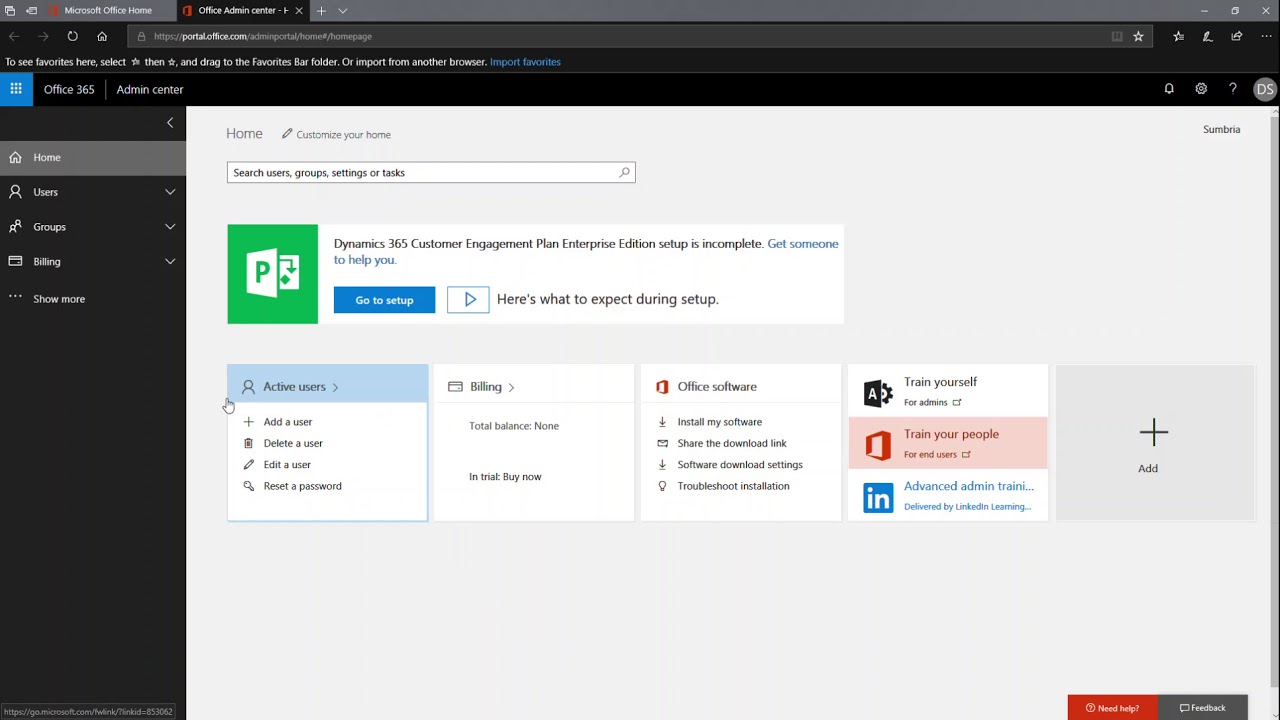Expand the Groups menu chevron
The width and height of the screenshot is (1280, 720).
click(170, 227)
